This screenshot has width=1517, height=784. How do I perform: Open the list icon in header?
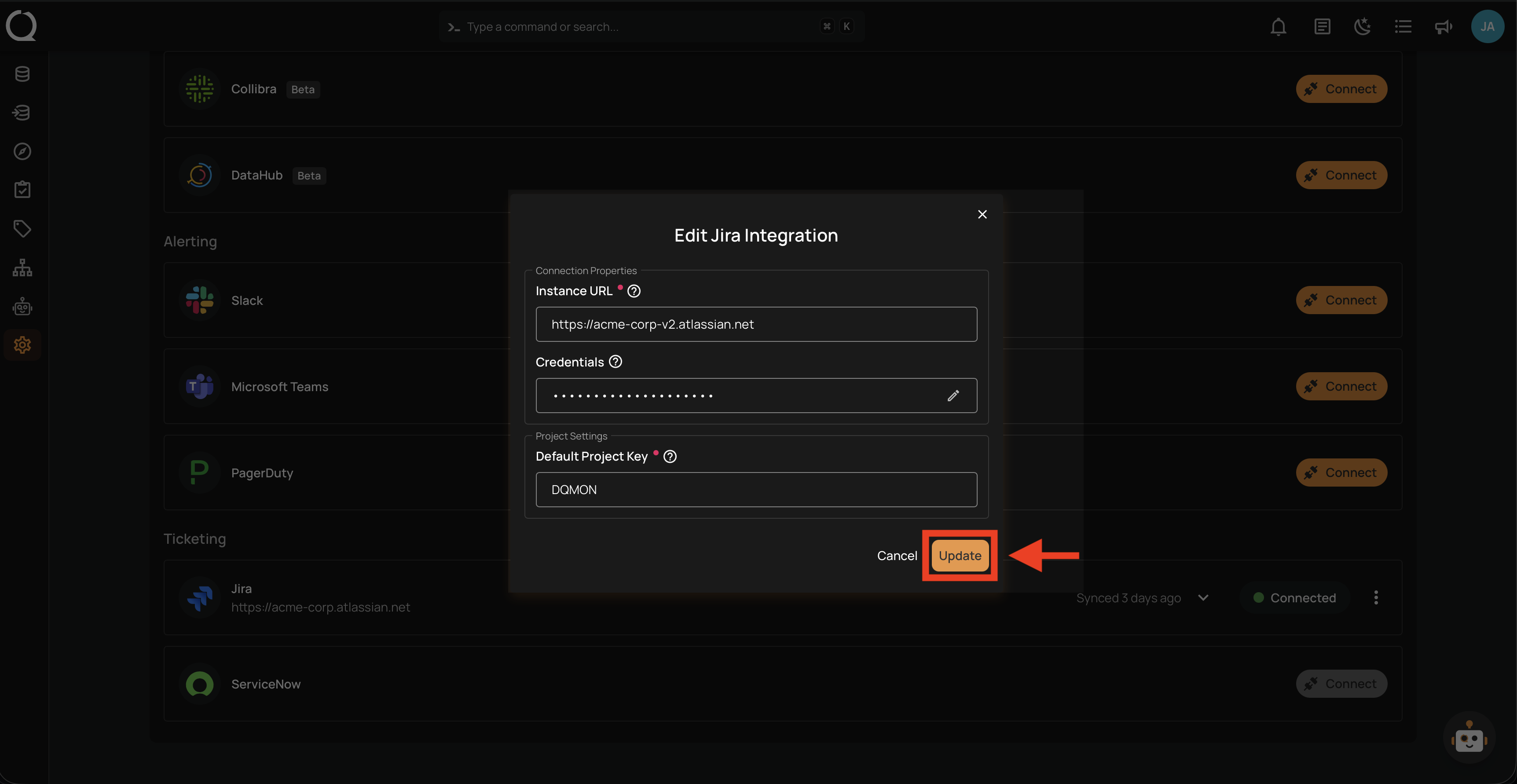click(1403, 26)
